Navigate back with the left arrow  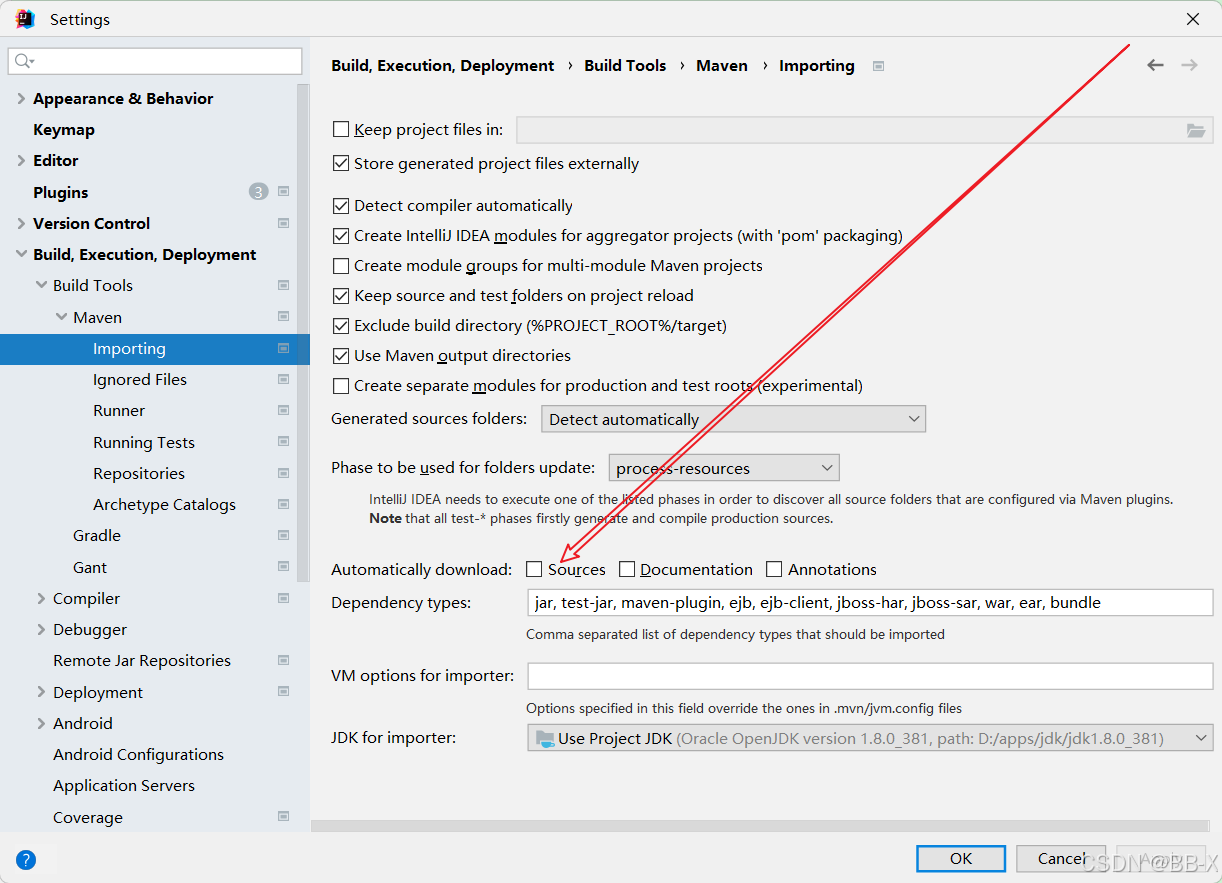1155,65
